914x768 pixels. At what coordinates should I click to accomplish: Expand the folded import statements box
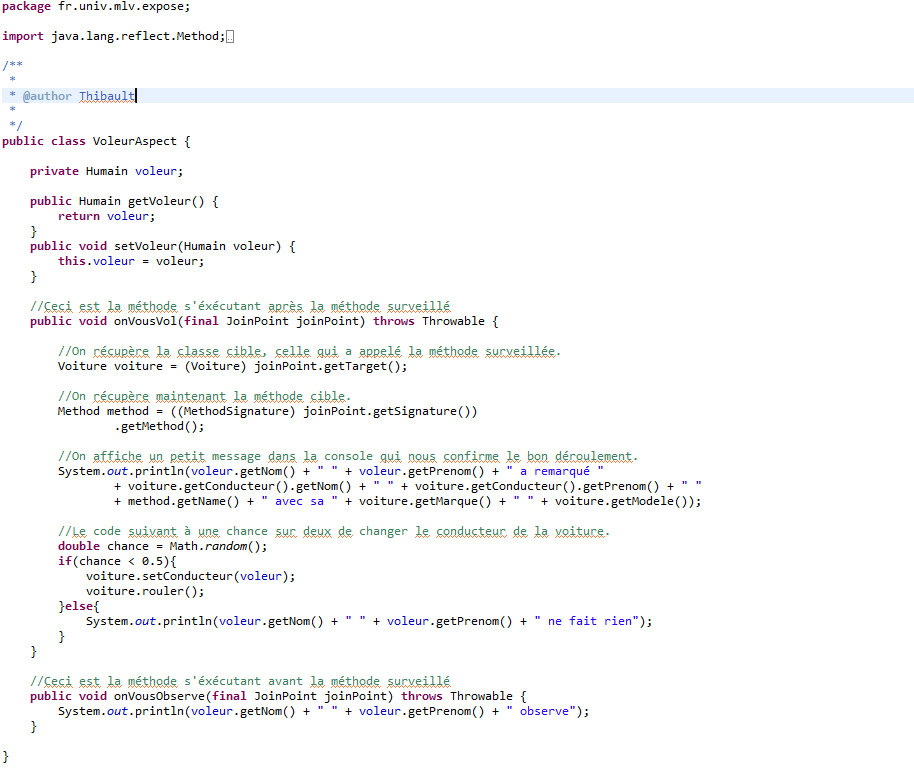click(230, 37)
